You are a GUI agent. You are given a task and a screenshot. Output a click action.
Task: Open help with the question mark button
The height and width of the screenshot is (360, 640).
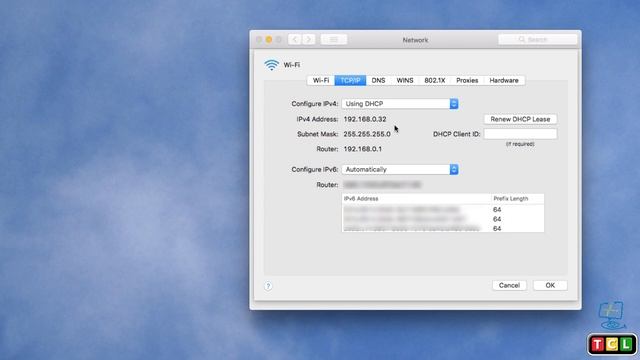pyautogui.click(x=268, y=286)
